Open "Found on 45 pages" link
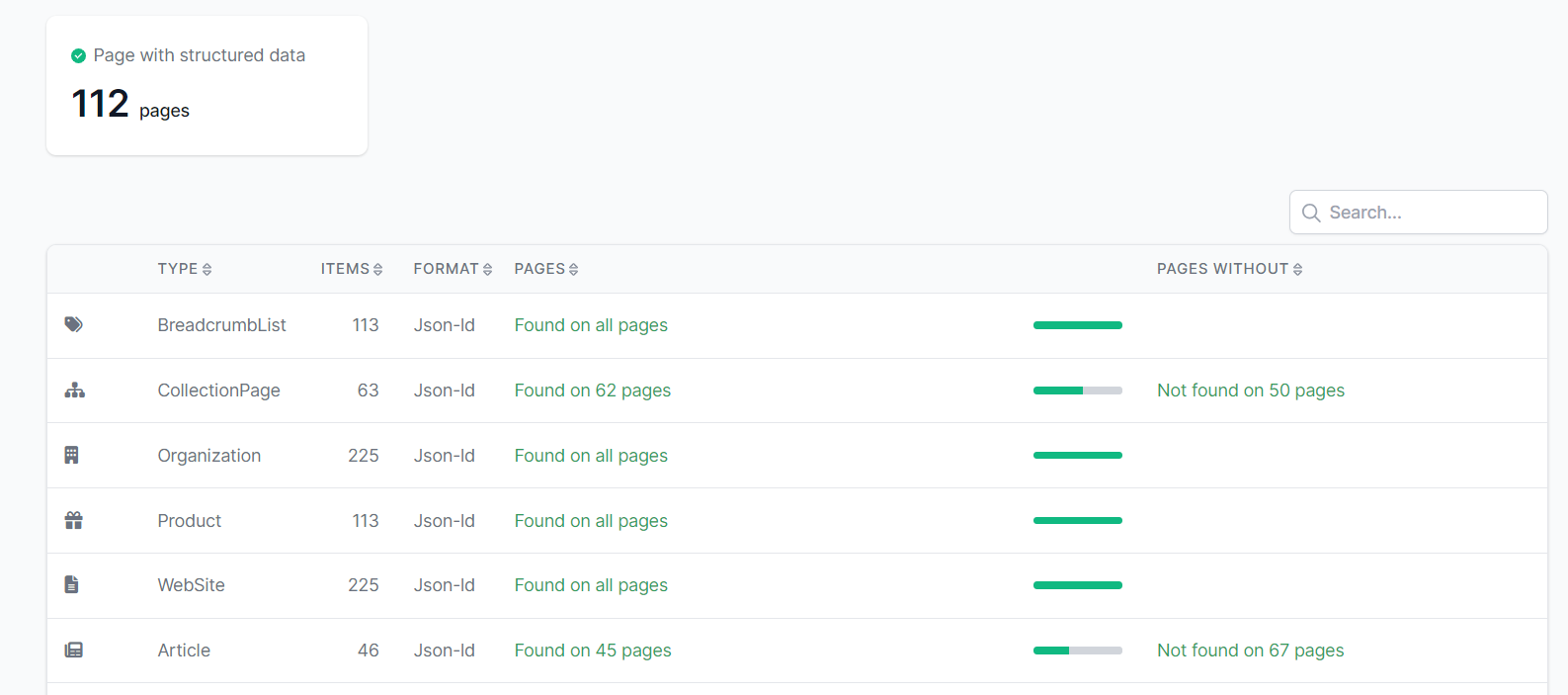 (x=593, y=651)
